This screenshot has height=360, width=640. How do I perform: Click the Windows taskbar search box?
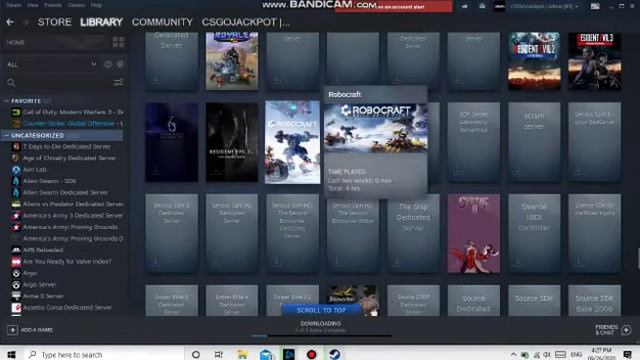pyautogui.click(x=104, y=354)
